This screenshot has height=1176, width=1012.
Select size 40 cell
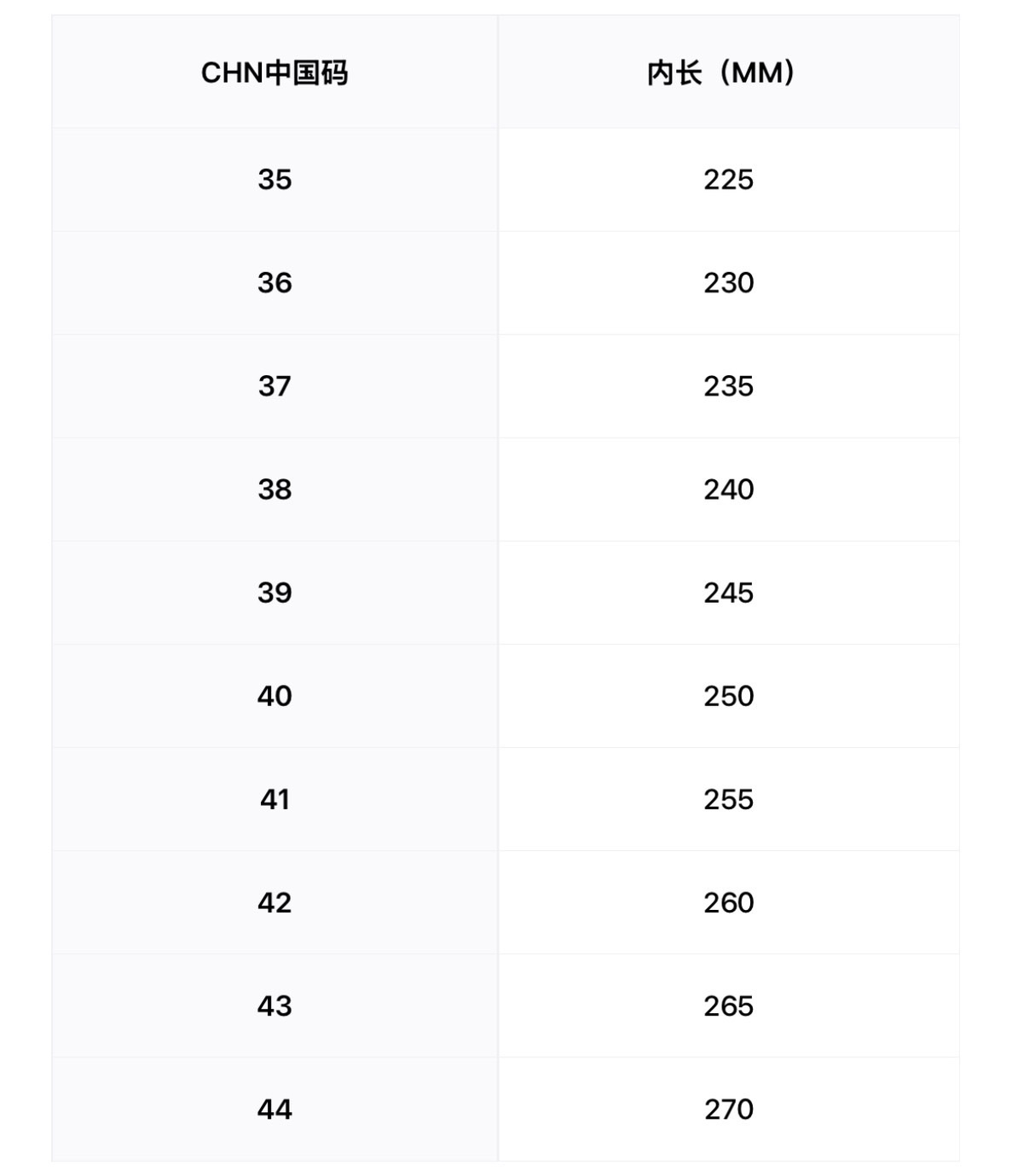(x=275, y=696)
